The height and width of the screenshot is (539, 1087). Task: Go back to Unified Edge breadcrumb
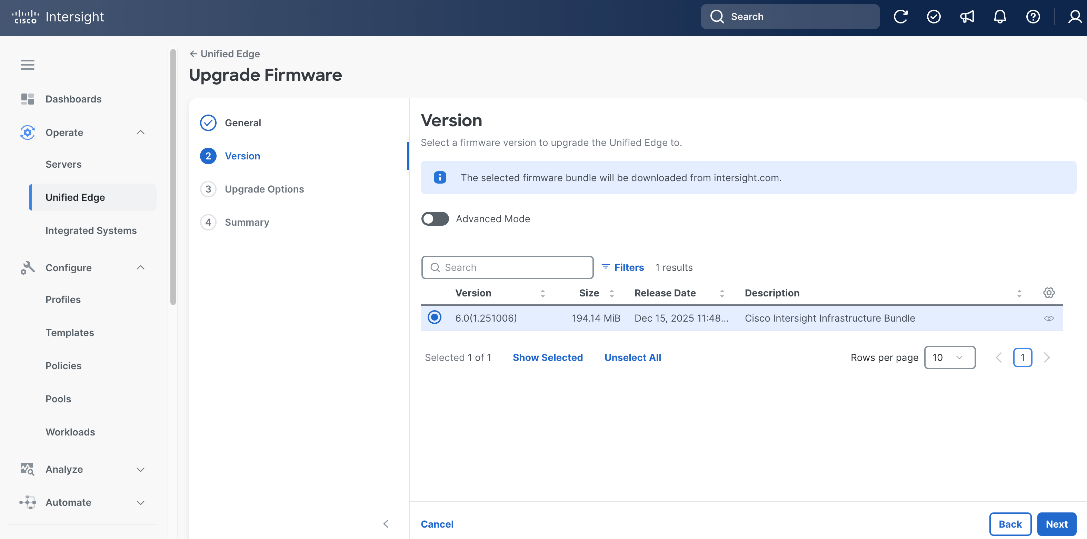pyautogui.click(x=225, y=53)
